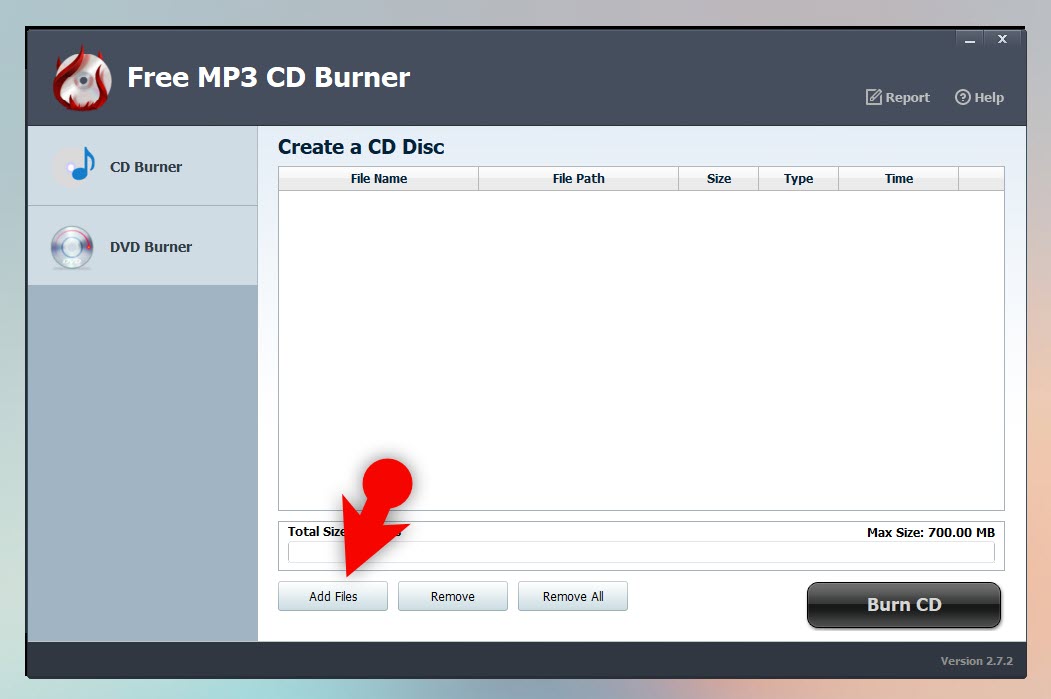The height and width of the screenshot is (699, 1051).
Task: Switch to the DVD Burner tab
Action: click(x=143, y=246)
